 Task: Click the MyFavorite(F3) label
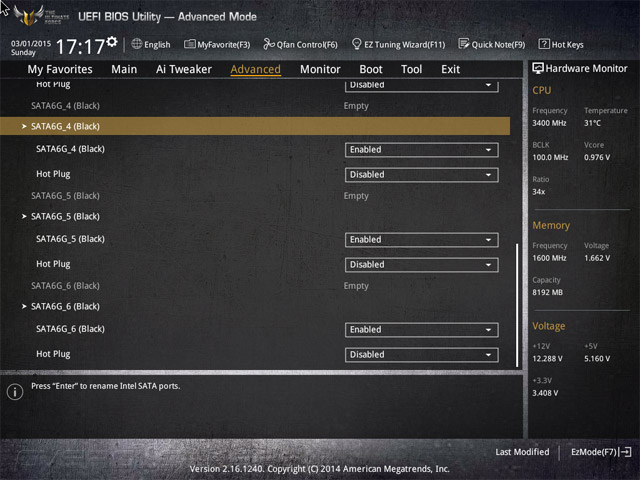[x=224, y=44]
